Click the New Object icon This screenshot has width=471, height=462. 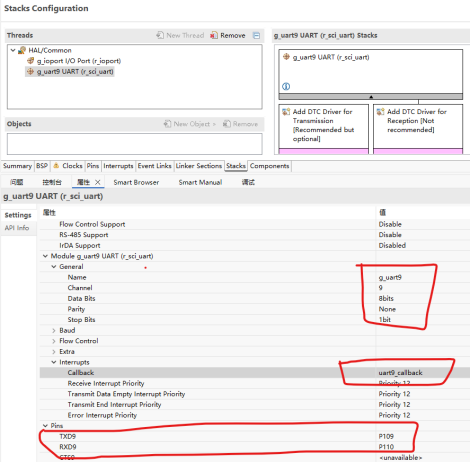click(167, 124)
